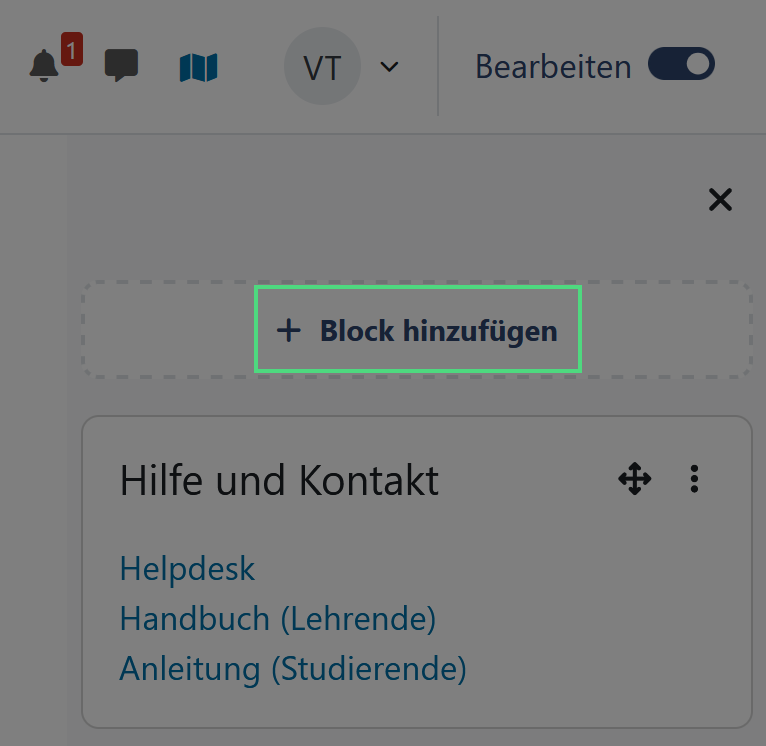Click the plus icon before Block hinzufügen

pyautogui.click(x=288, y=330)
